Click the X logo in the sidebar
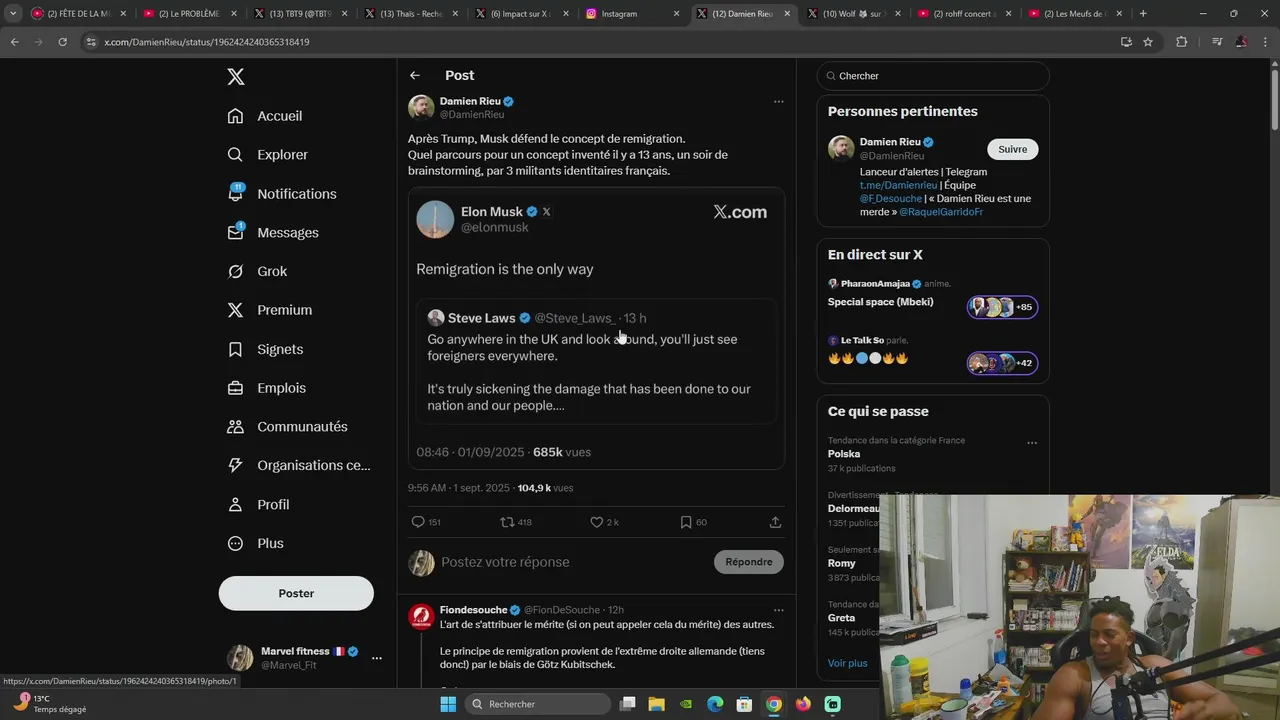 [235, 77]
